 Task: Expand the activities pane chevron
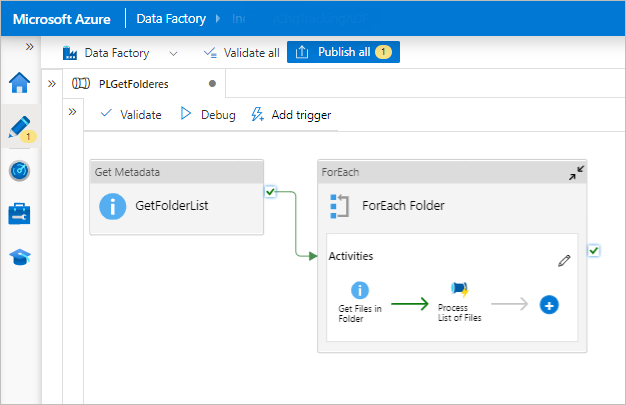tap(72, 112)
